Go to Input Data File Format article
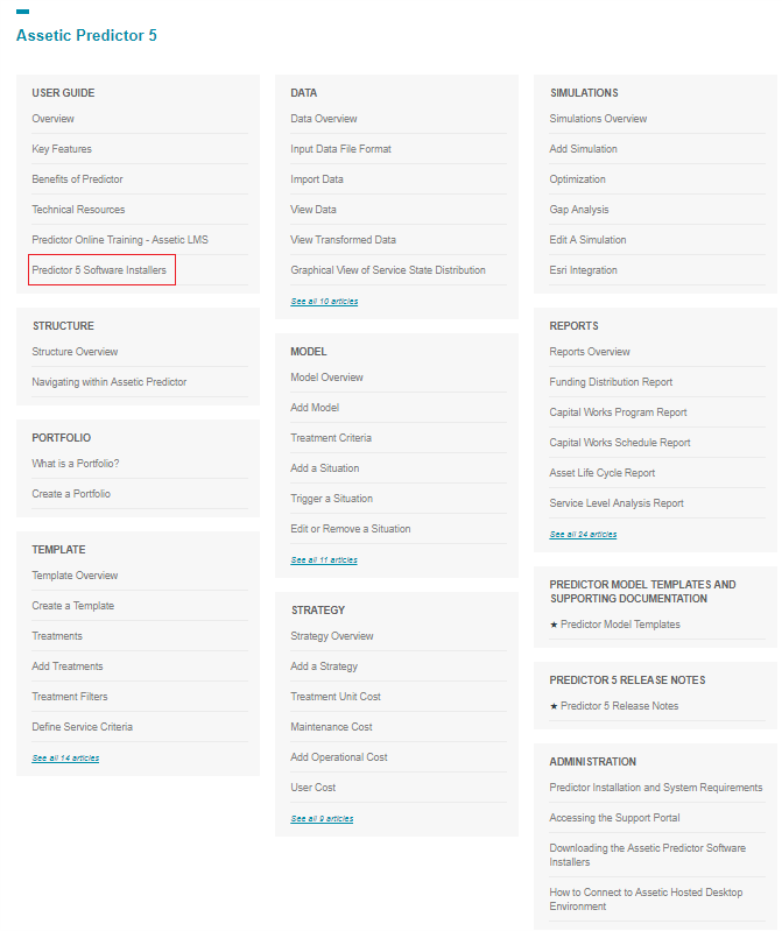This screenshot has width=782, height=931. click(341, 149)
